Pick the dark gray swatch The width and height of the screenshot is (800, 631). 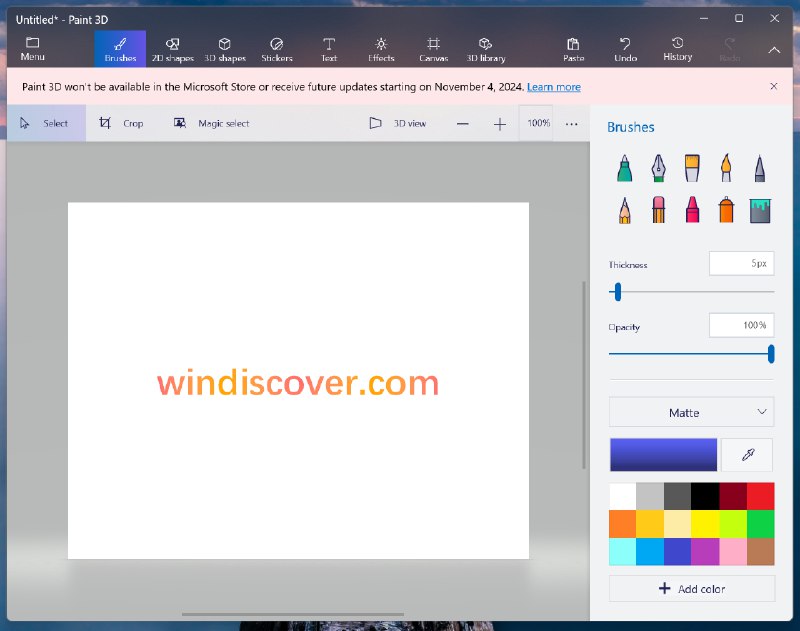tap(678, 496)
